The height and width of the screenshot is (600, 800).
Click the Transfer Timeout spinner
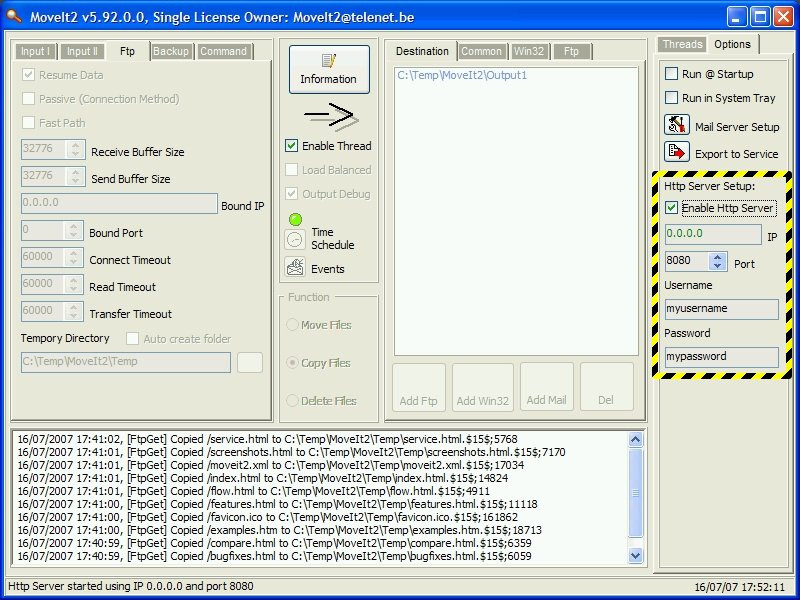(x=74, y=312)
